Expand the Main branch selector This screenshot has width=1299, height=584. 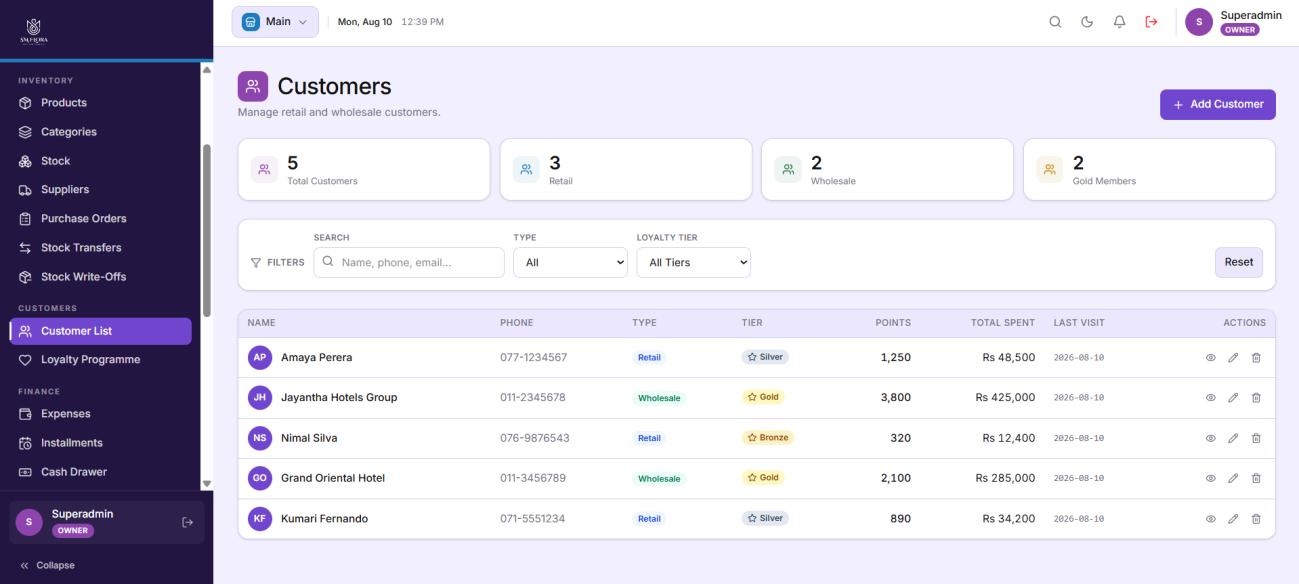coord(275,22)
